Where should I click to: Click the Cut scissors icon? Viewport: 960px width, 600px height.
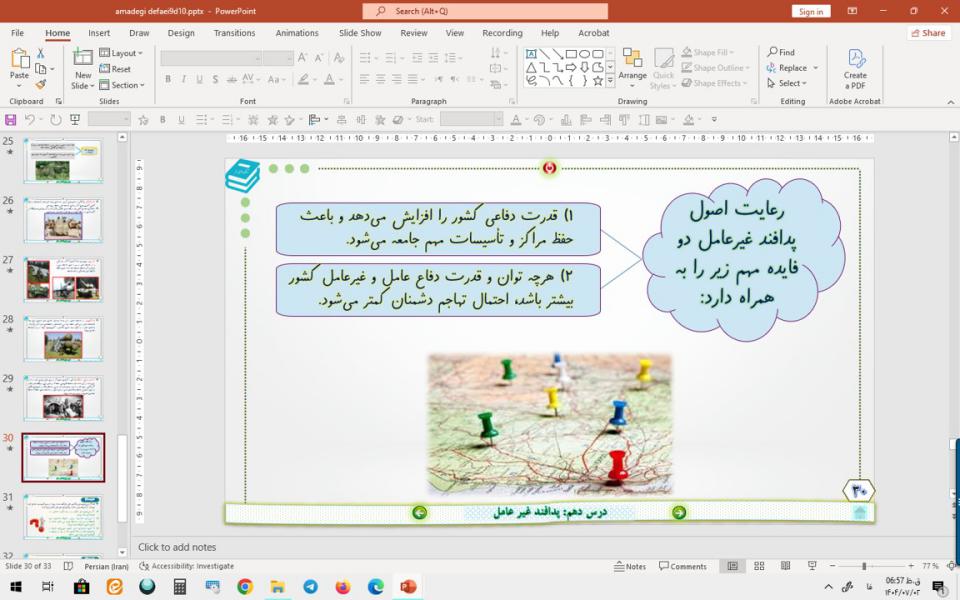click(41, 53)
